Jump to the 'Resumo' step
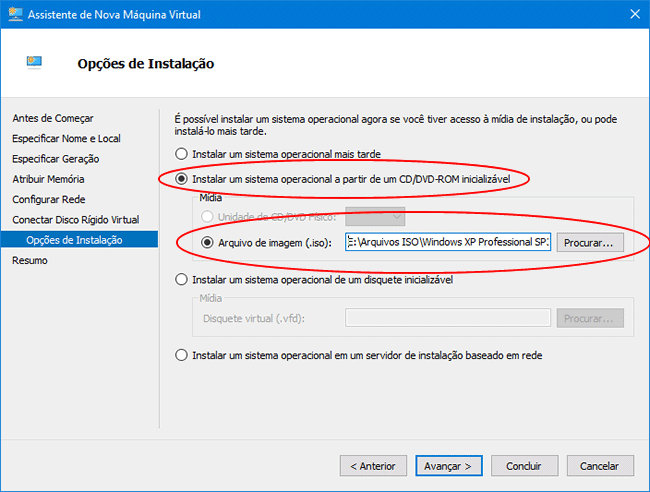 (30, 260)
